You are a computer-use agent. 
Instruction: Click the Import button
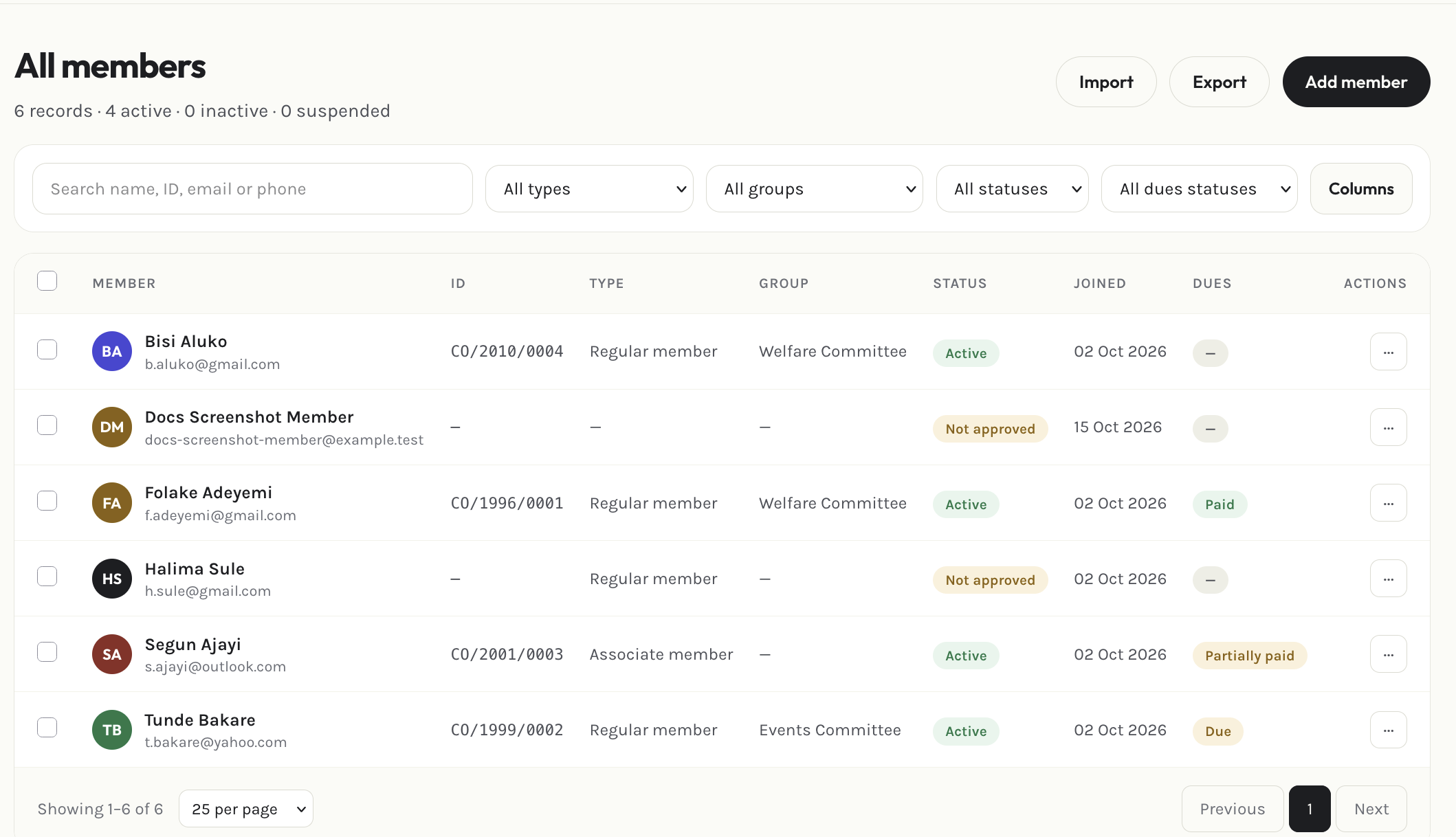click(x=1106, y=82)
